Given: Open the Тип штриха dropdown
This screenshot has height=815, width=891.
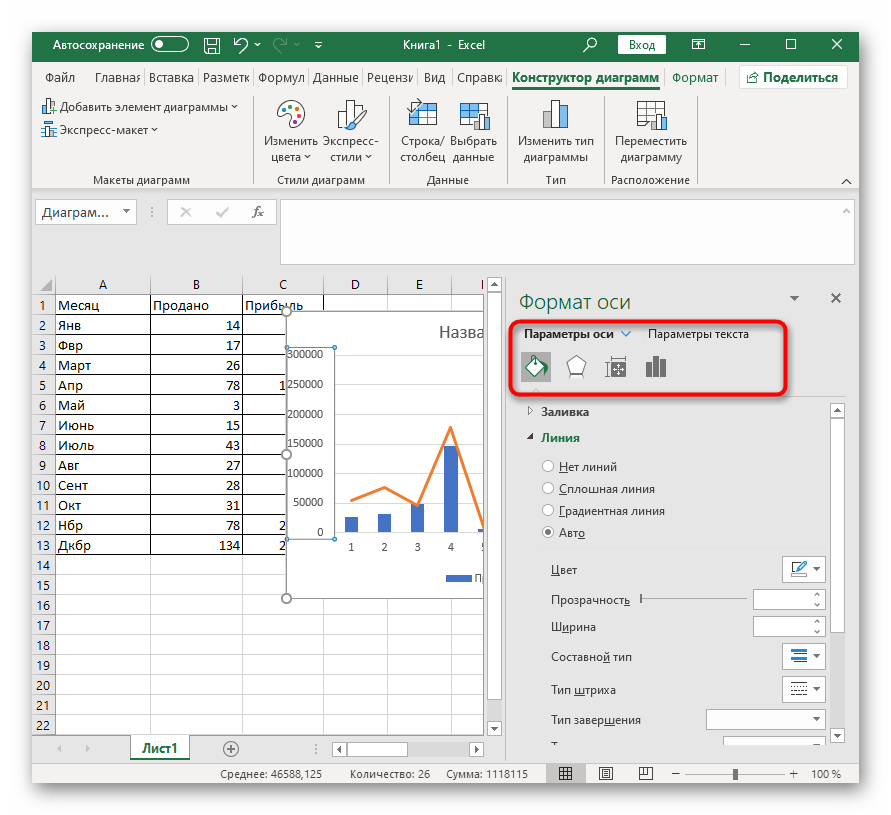Looking at the screenshot, I should point(803,689).
